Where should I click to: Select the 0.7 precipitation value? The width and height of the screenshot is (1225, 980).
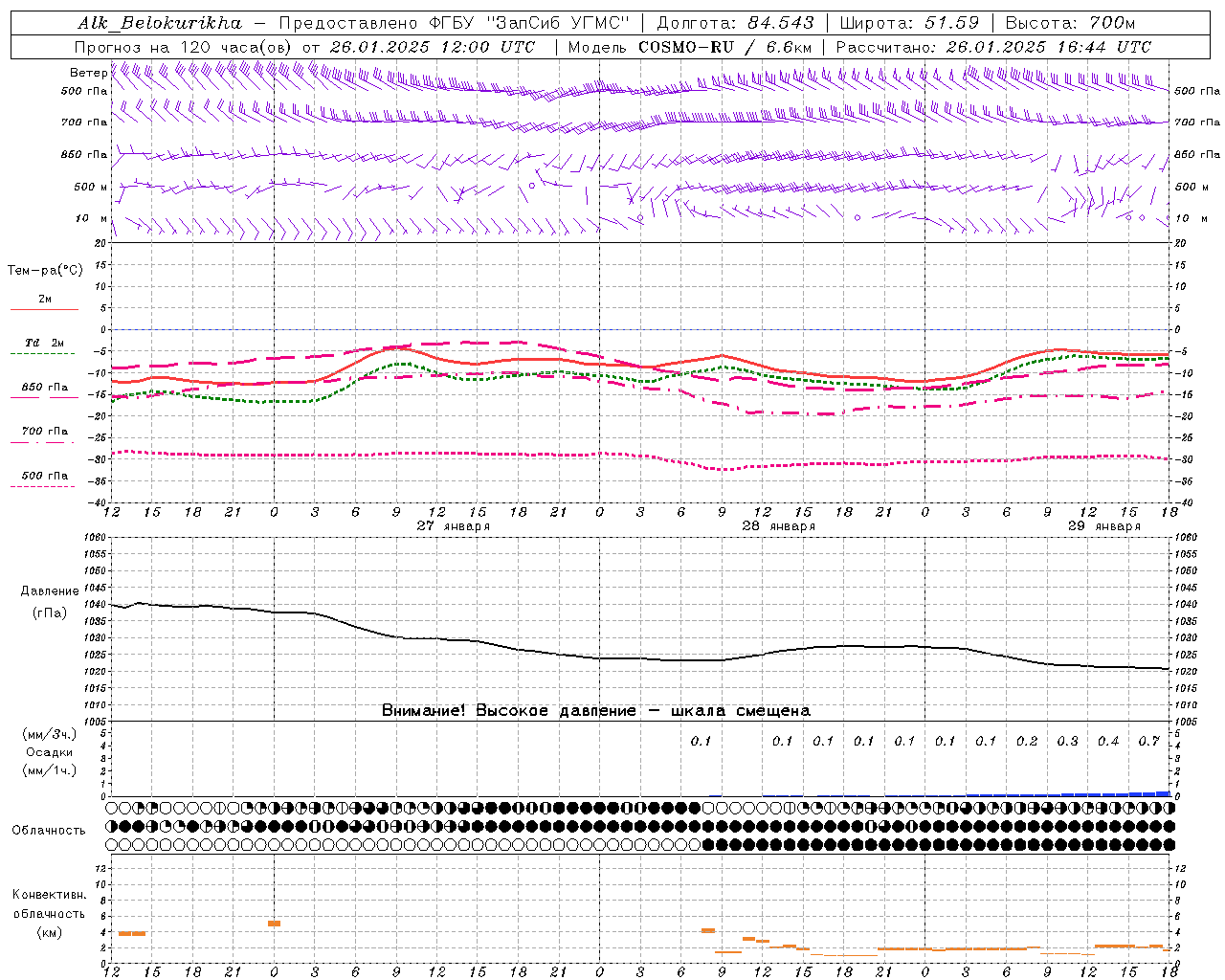click(1149, 741)
